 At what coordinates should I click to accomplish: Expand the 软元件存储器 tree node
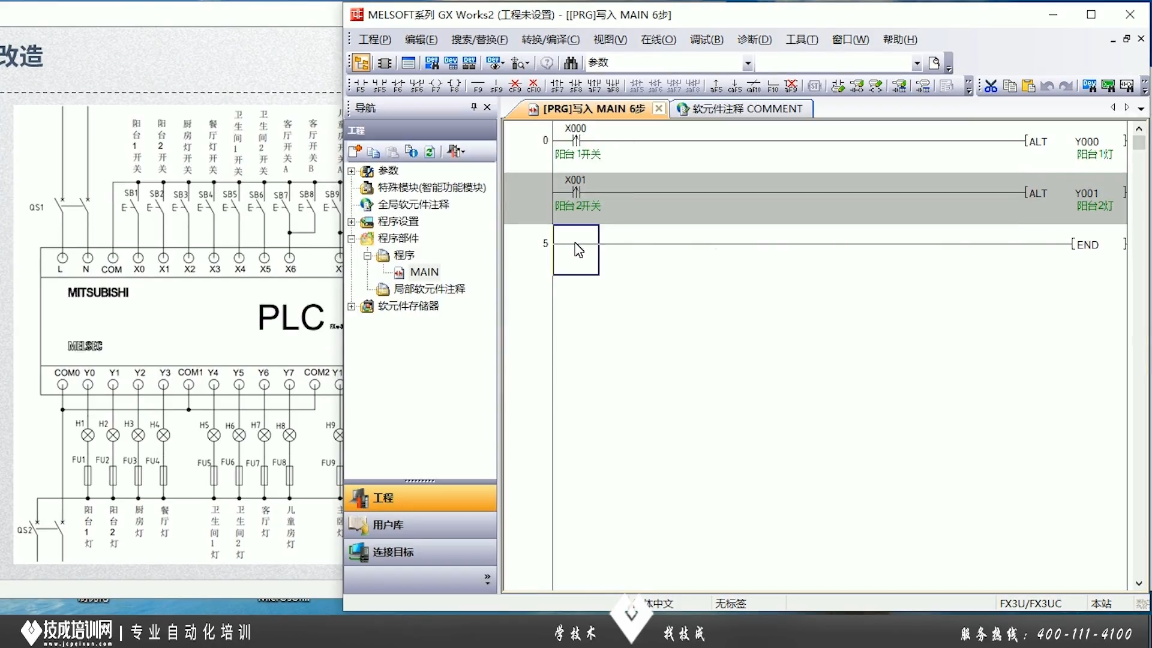351,306
